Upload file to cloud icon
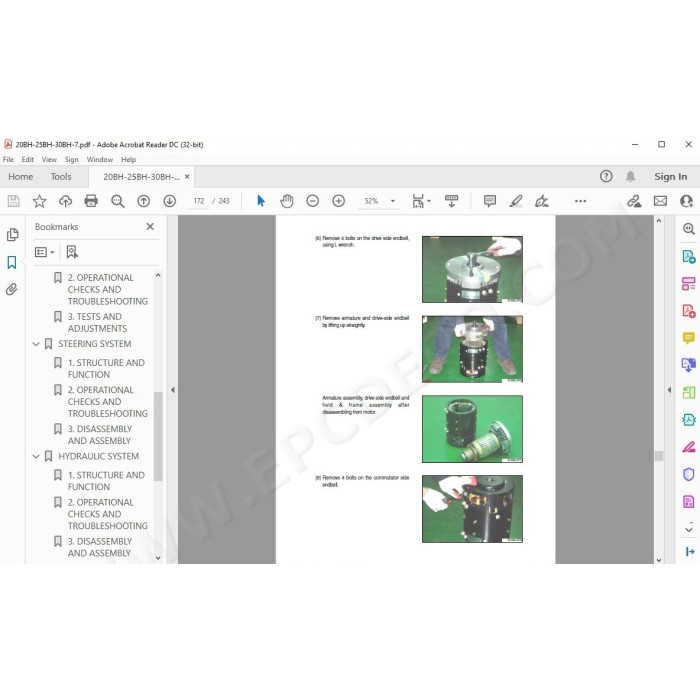 click(x=66, y=201)
